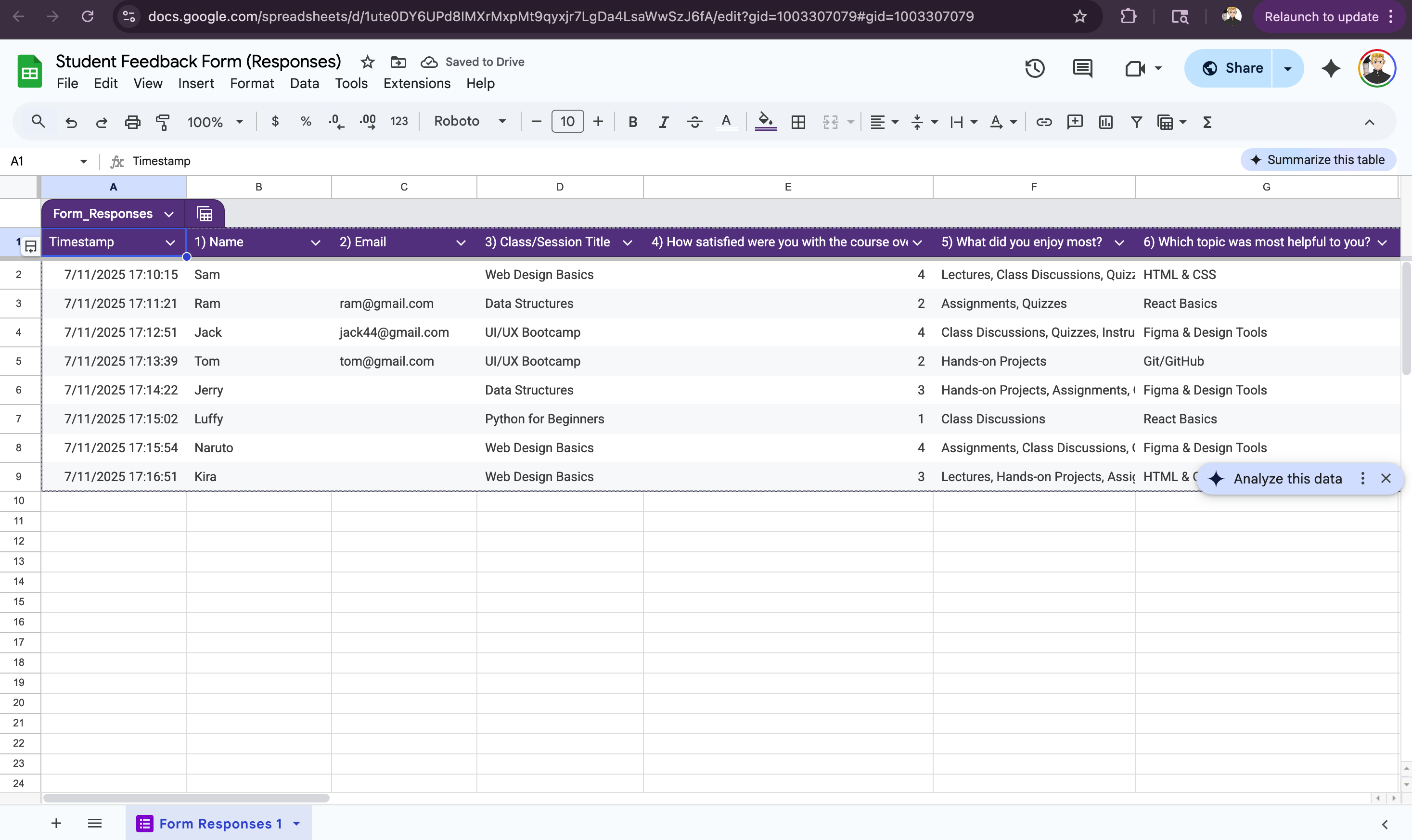Toggle italic text formatting

(664, 122)
